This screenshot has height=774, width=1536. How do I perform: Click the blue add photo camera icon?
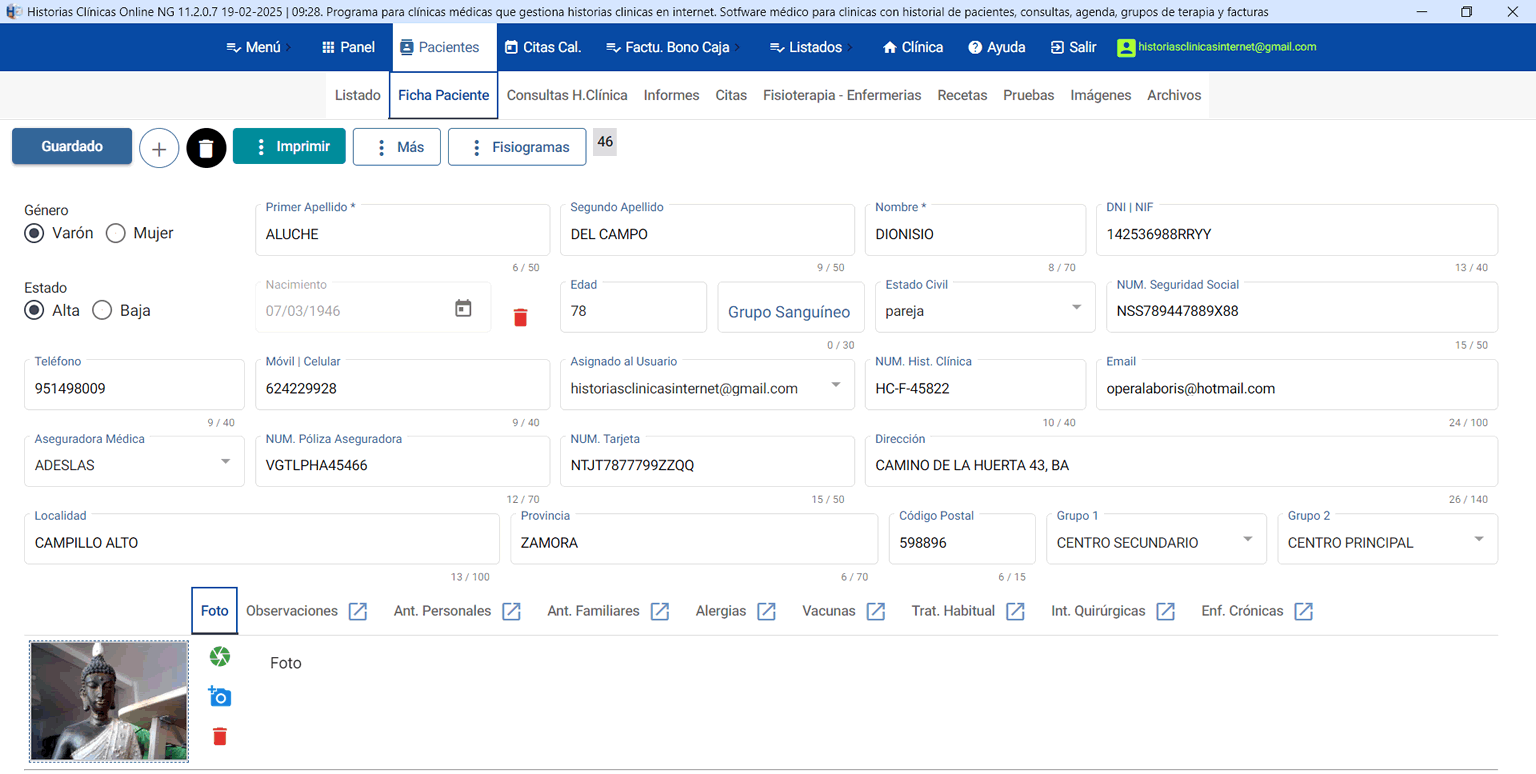[x=220, y=696]
